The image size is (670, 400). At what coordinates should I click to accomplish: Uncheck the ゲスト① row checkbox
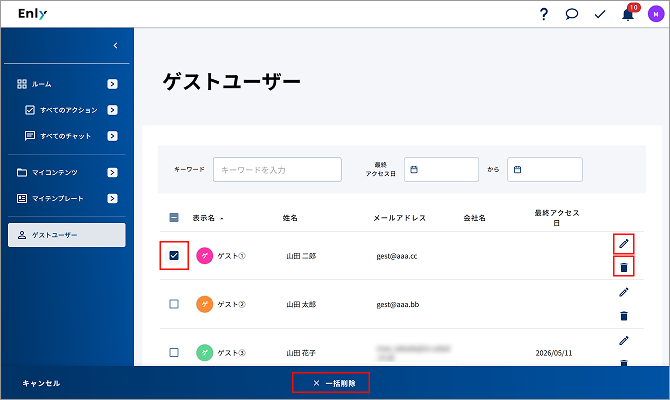tap(174, 256)
